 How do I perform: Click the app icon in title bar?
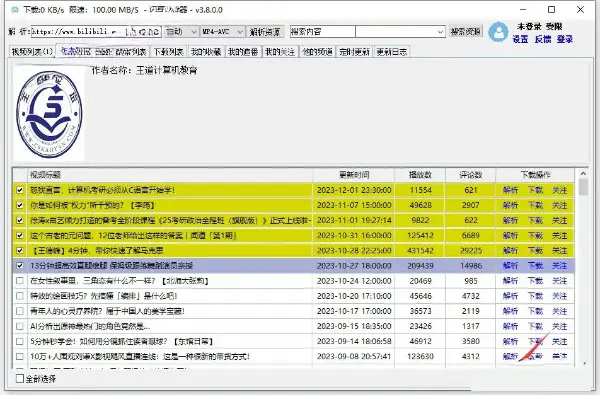coord(15,10)
